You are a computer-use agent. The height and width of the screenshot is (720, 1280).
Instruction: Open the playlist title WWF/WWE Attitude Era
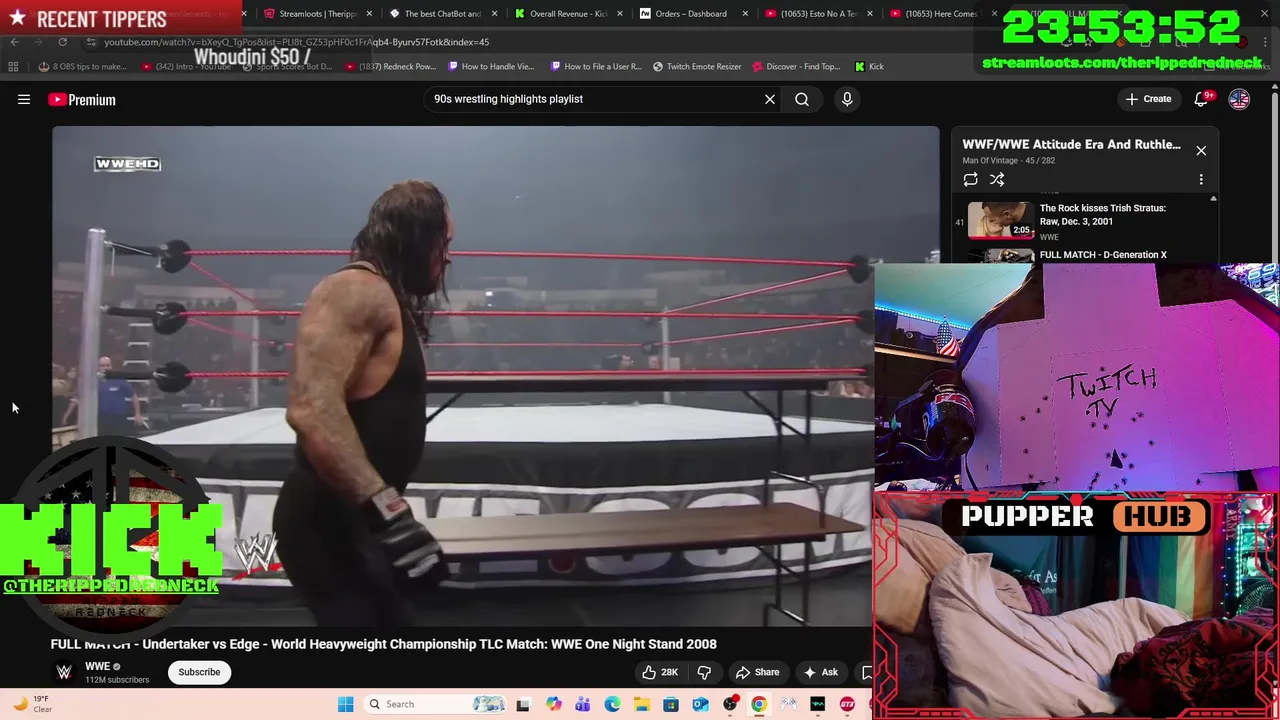(1071, 144)
